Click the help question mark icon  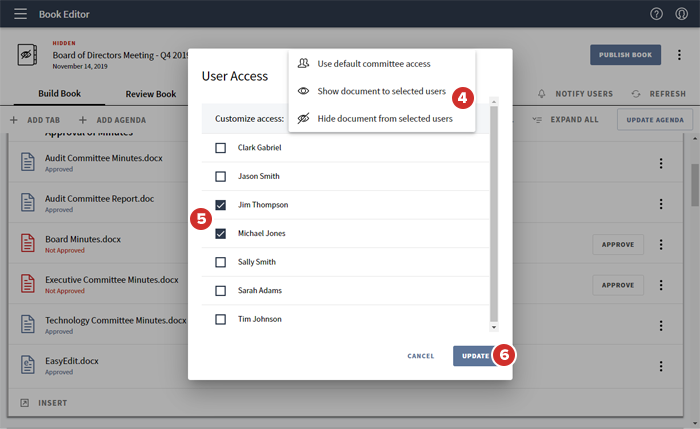(x=656, y=14)
